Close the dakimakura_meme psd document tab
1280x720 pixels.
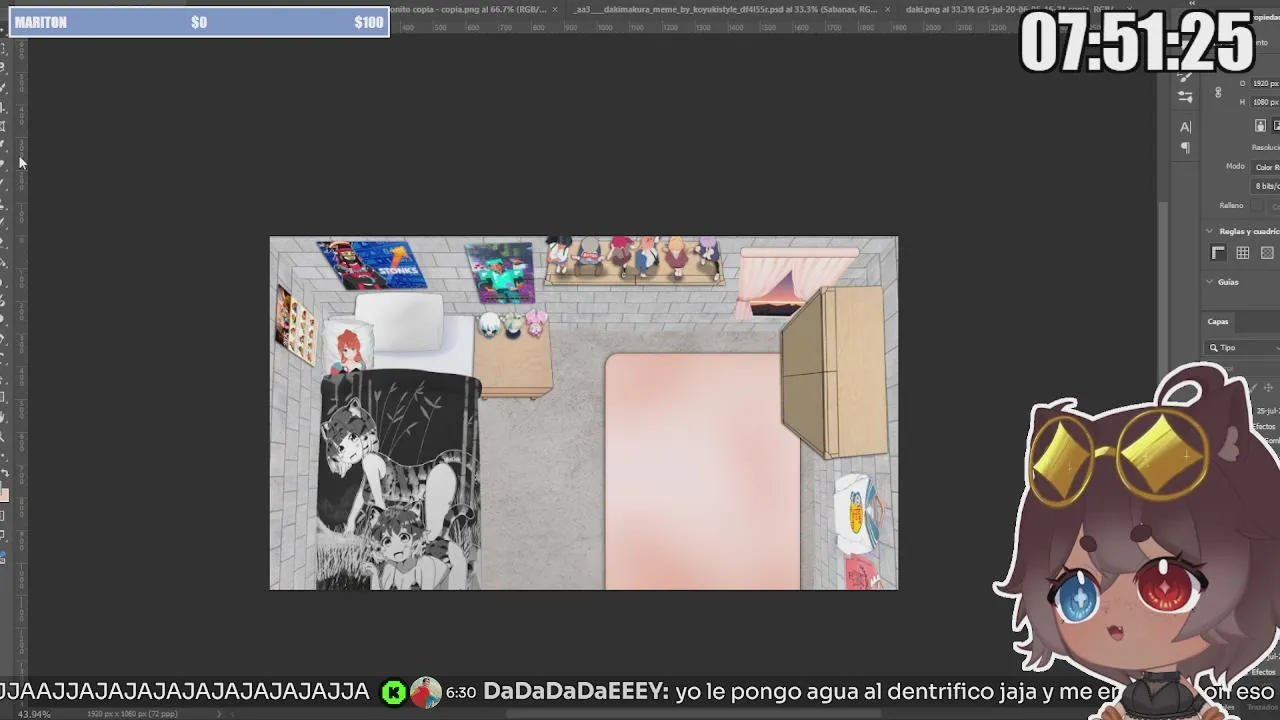point(887,9)
